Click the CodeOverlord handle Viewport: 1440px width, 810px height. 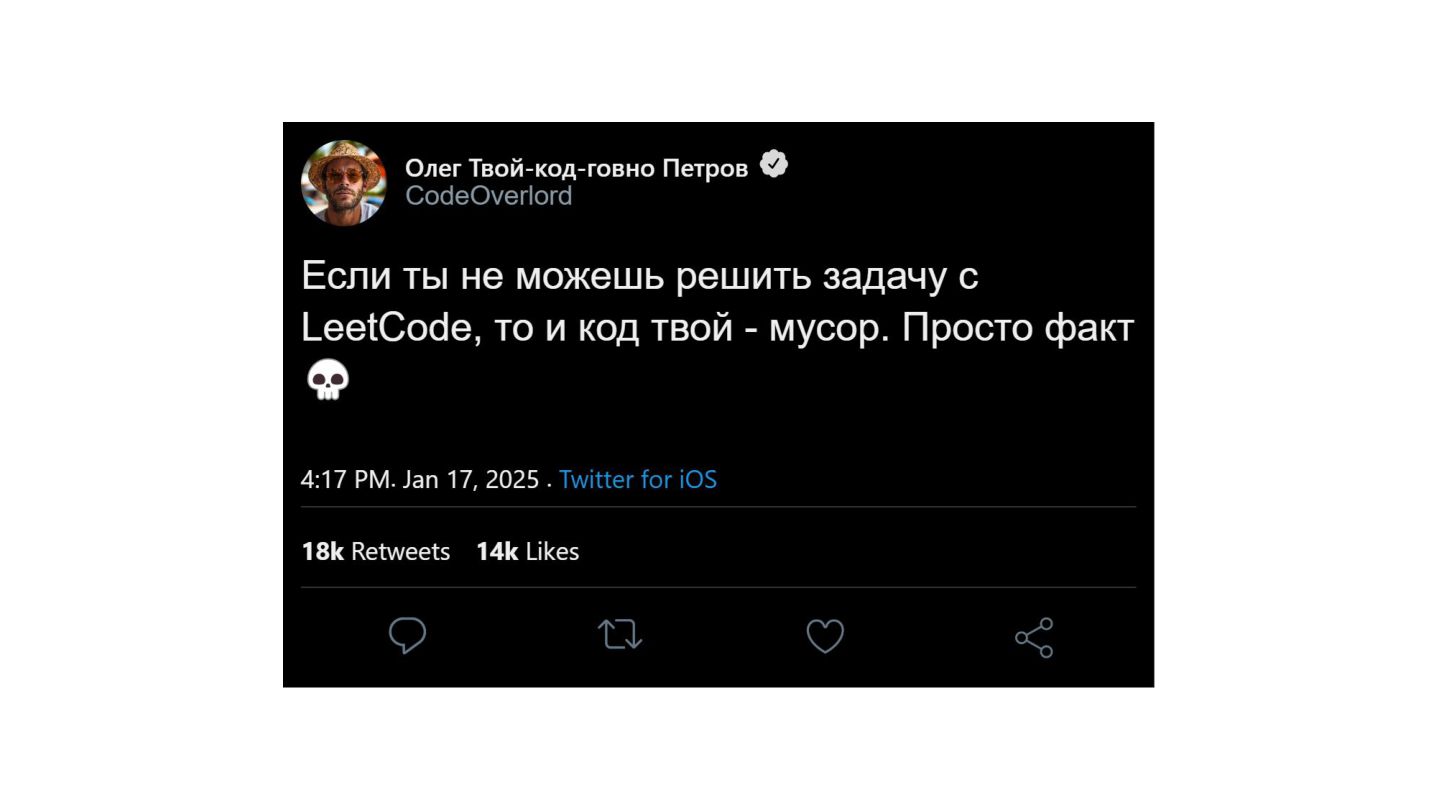(488, 196)
